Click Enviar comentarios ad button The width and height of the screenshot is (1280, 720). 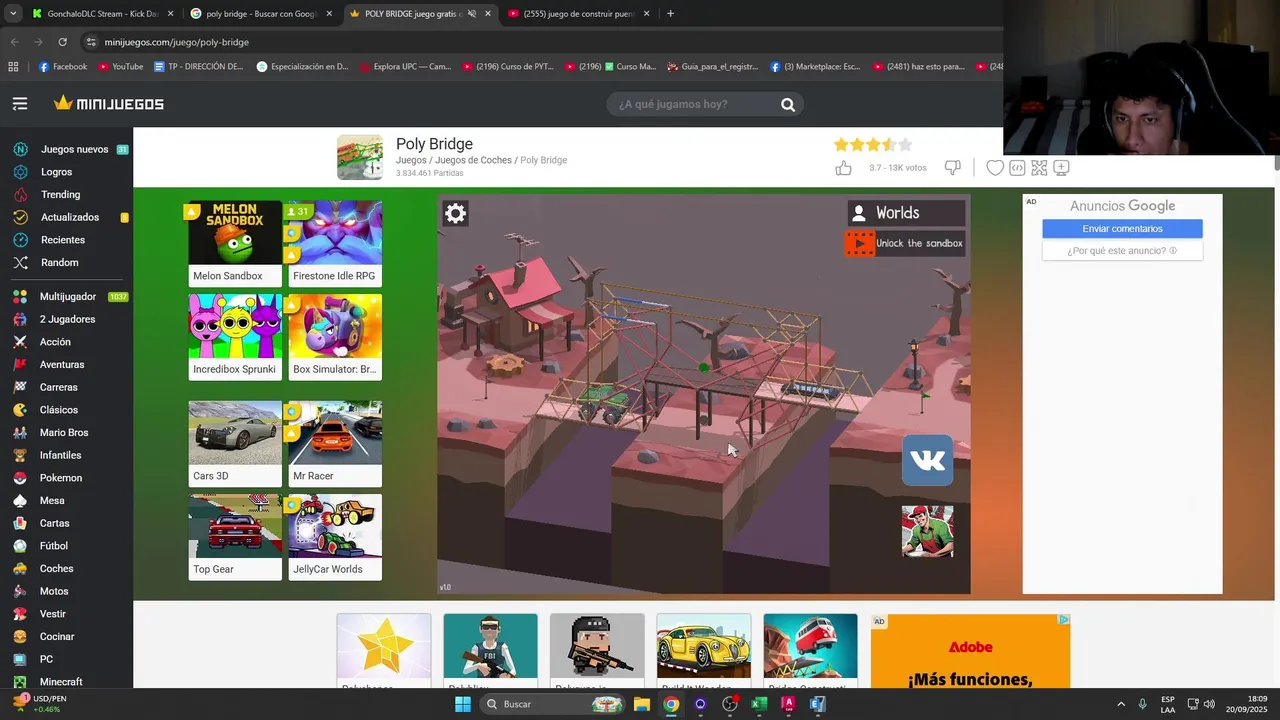coord(1122,229)
